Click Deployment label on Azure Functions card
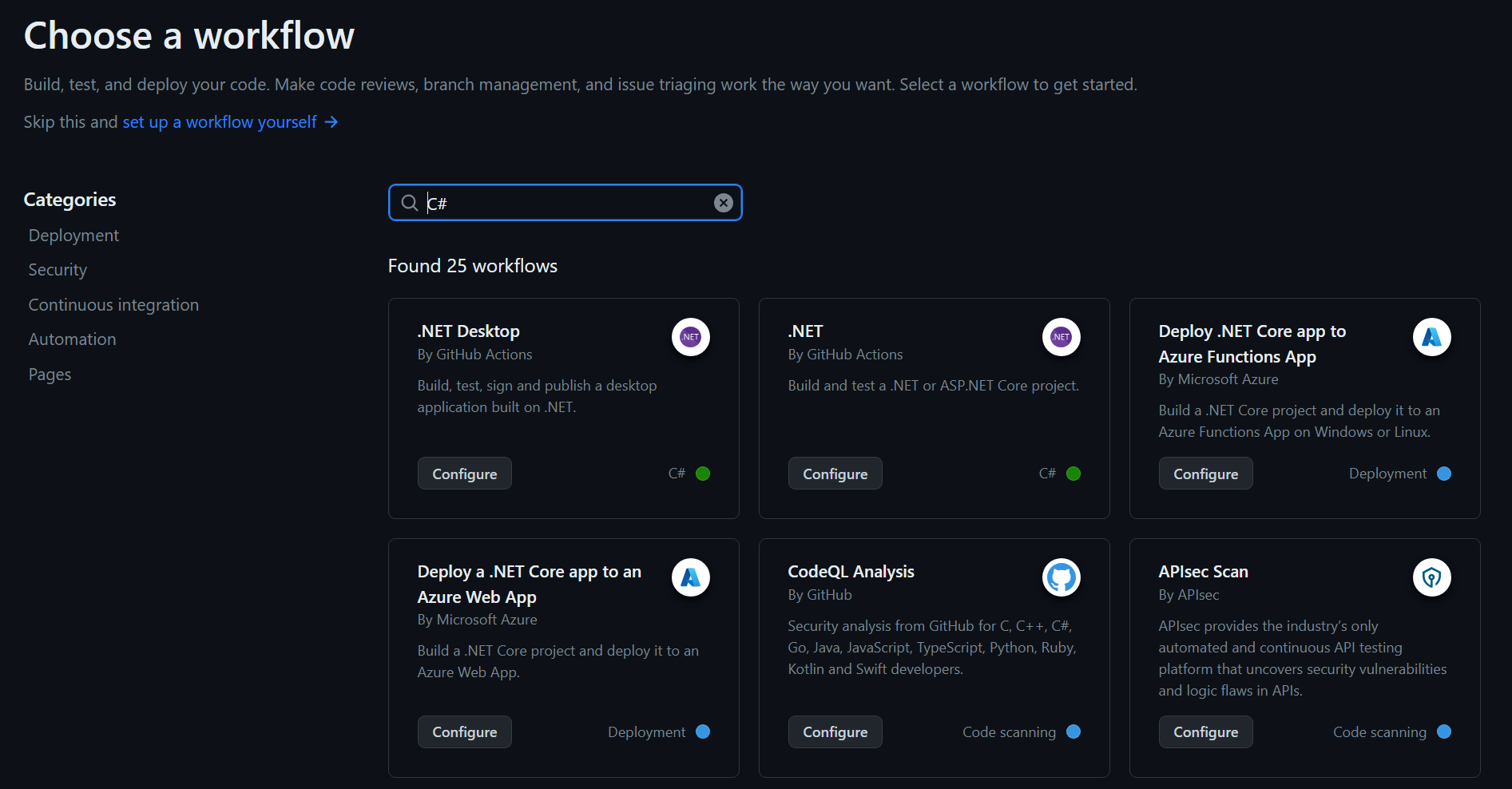Image resolution: width=1512 pixels, height=789 pixels. [x=1387, y=474]
